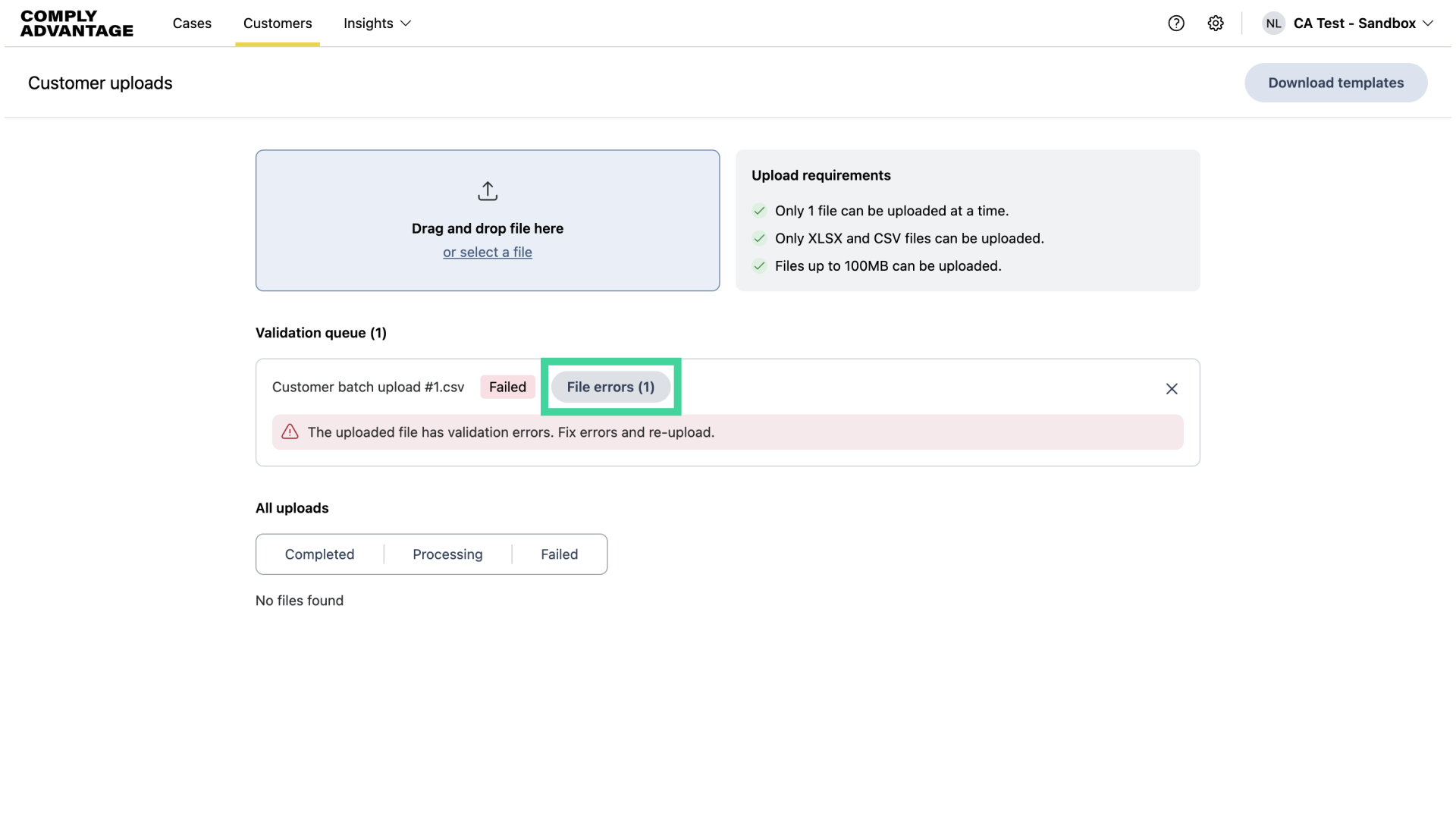The image size is (1456, 819).
Task: Open the settings gear icon
Action: (x=1216, y=24)
